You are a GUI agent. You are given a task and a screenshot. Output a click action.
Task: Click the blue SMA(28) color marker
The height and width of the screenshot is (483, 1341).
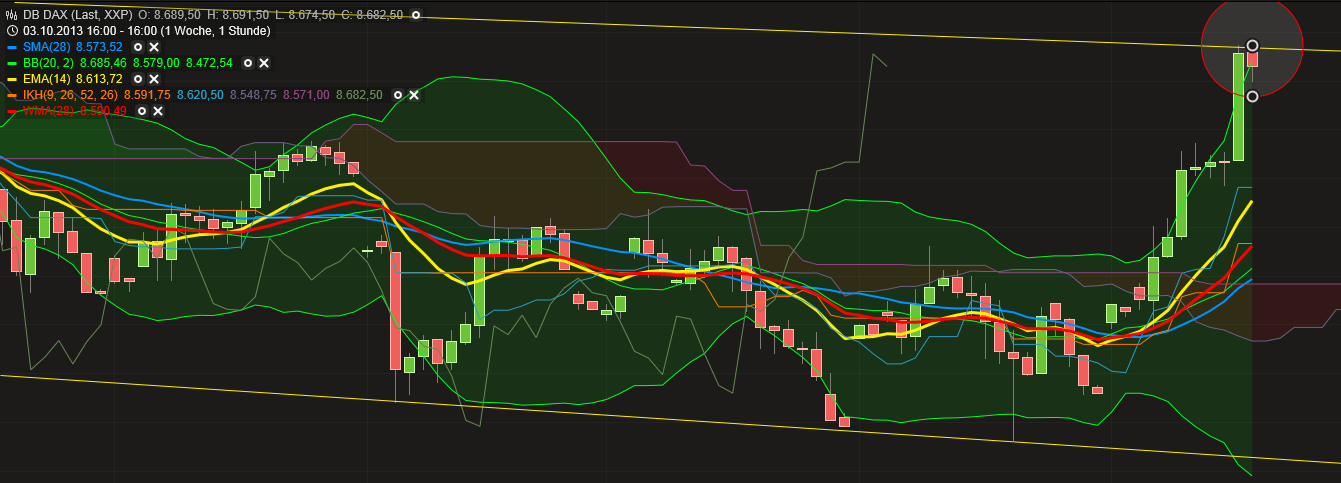click(12, 47)
